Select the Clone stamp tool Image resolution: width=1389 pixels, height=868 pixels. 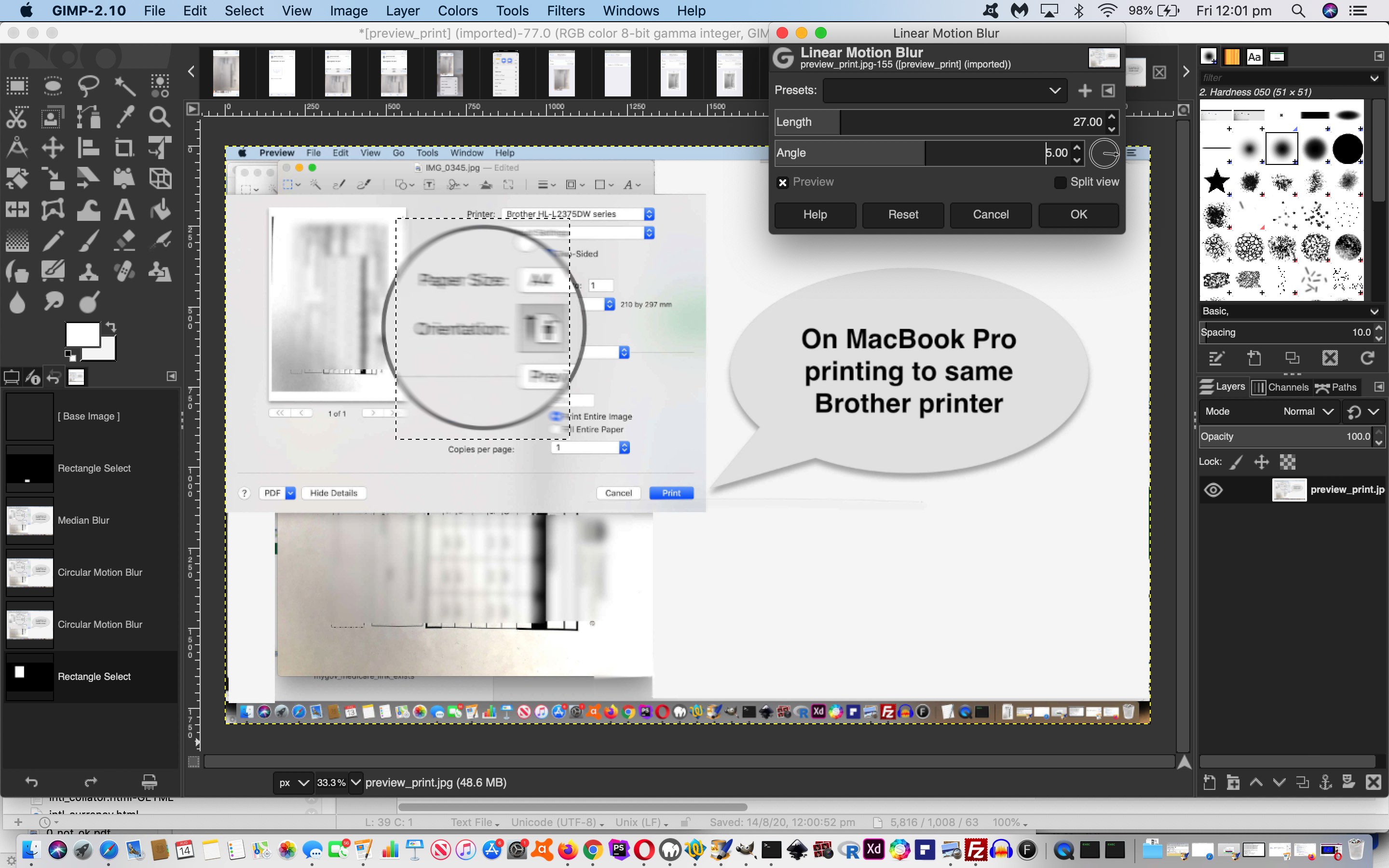(x=88, y=271)
